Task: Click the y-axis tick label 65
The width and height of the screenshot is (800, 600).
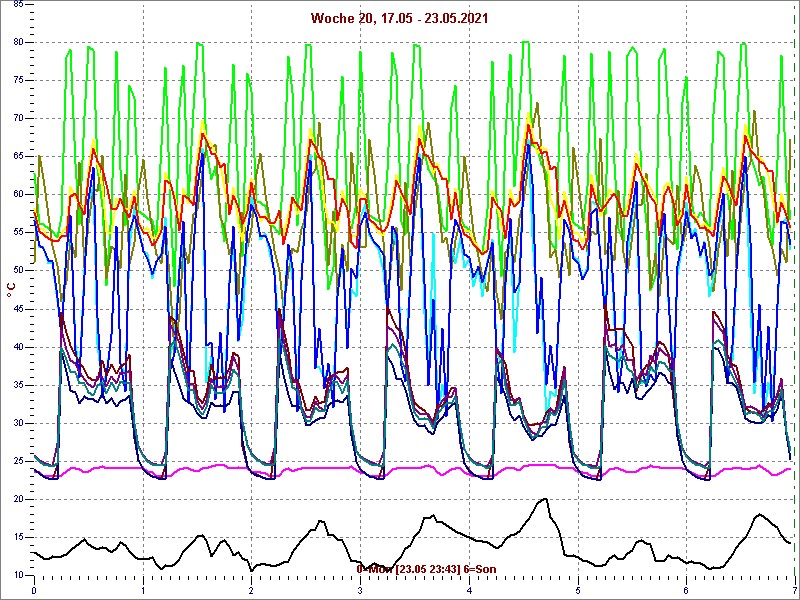Action: [18, 157]
